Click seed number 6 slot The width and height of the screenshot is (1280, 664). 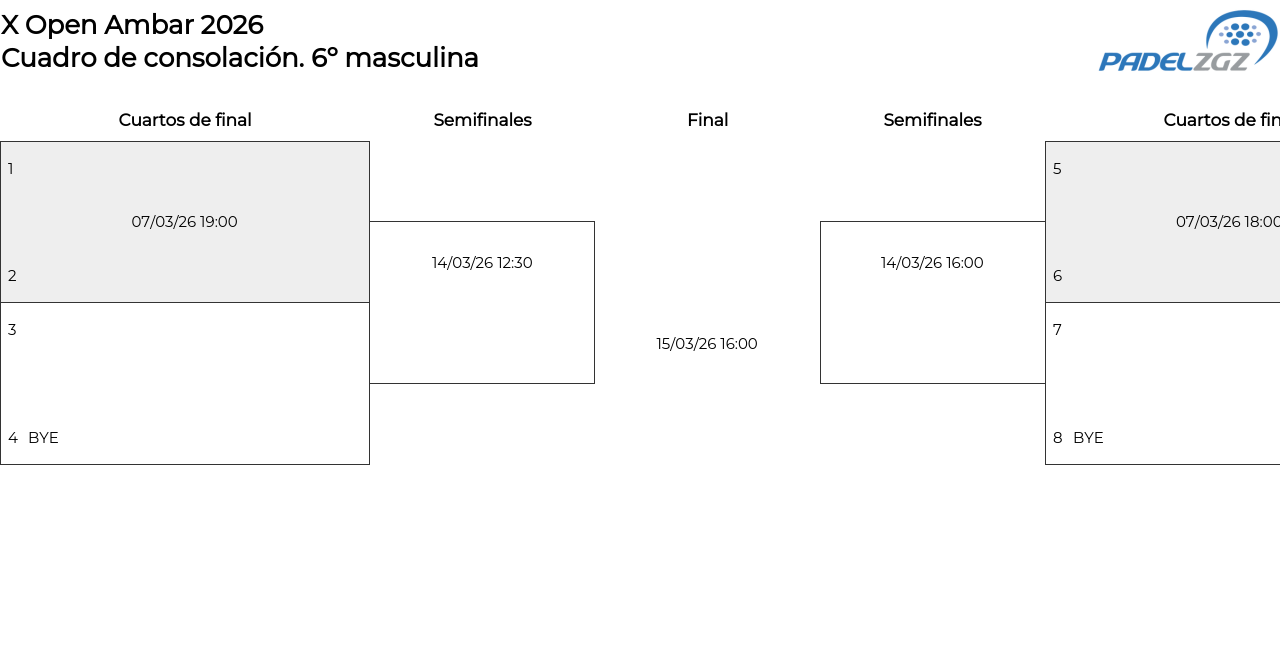click(1057, 276)
